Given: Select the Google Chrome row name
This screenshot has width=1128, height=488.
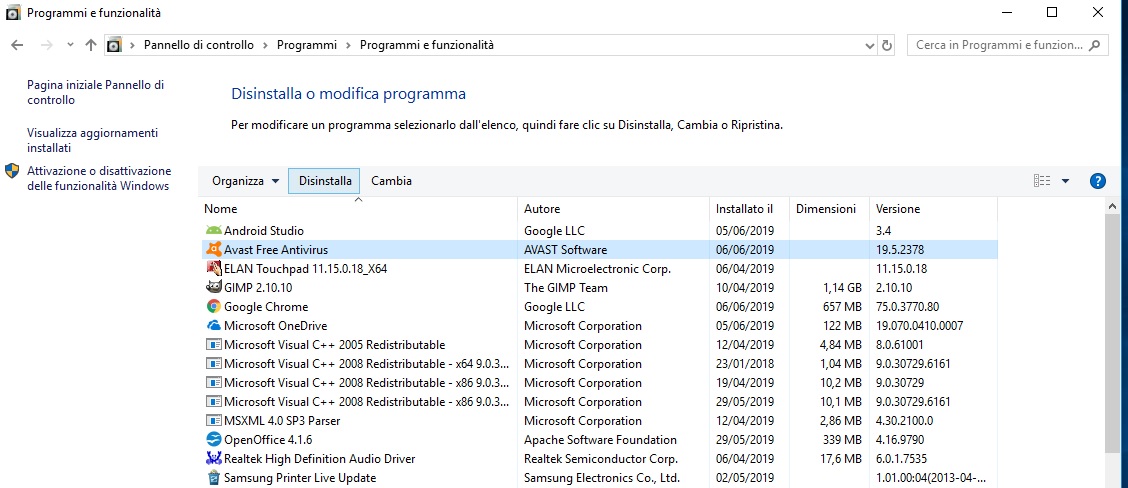Looking at the screenshot, I should pyautogui.click(x=266, y=307).
